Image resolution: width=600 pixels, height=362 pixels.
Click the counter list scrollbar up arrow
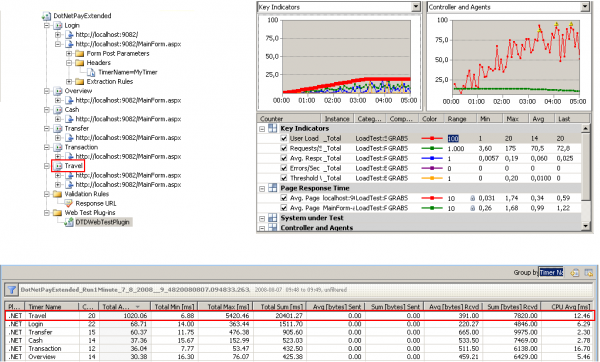click(x=585, y=128)
